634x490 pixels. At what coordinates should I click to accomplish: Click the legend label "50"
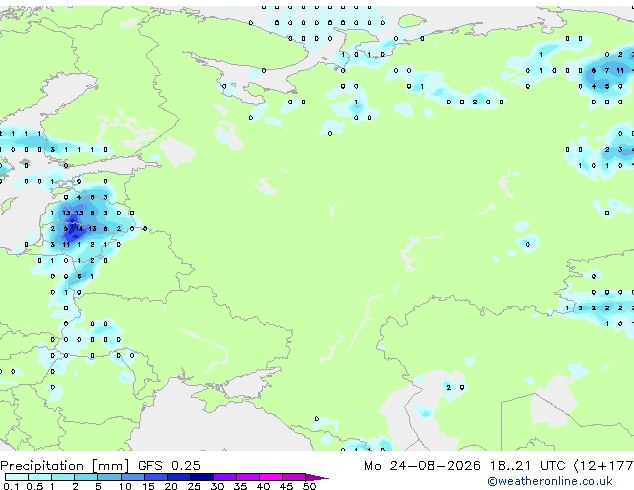[309, 486]
